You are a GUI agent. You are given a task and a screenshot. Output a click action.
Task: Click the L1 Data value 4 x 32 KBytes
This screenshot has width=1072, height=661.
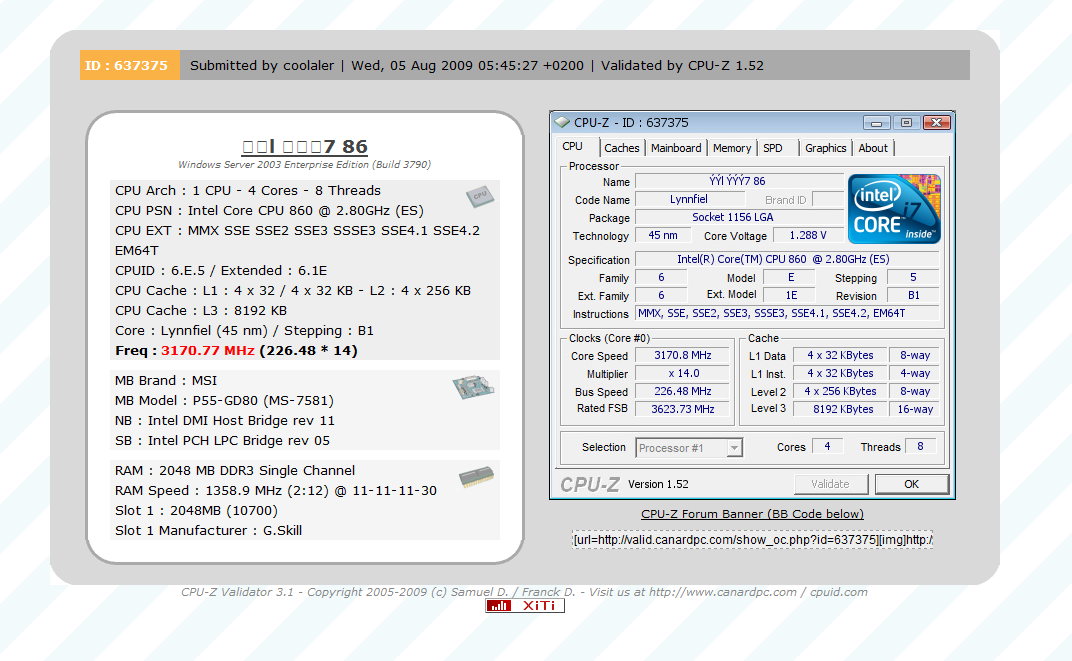coord(840,355)
